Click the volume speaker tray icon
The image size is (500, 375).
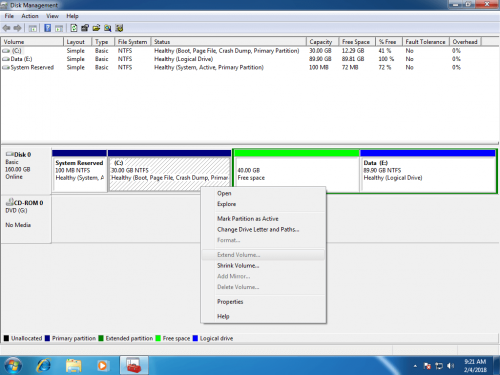[450, 366]
